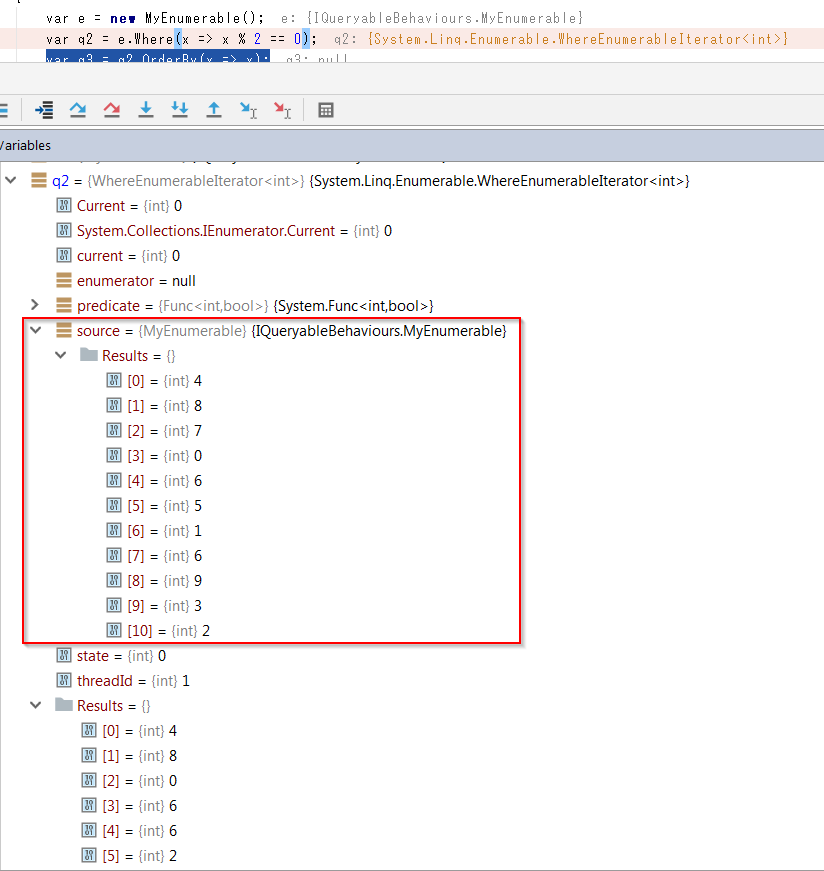Image resolution: width=824 pixels, height=871 pixels.
Task: Expand the predicate Func node
Action: [35, 305]
